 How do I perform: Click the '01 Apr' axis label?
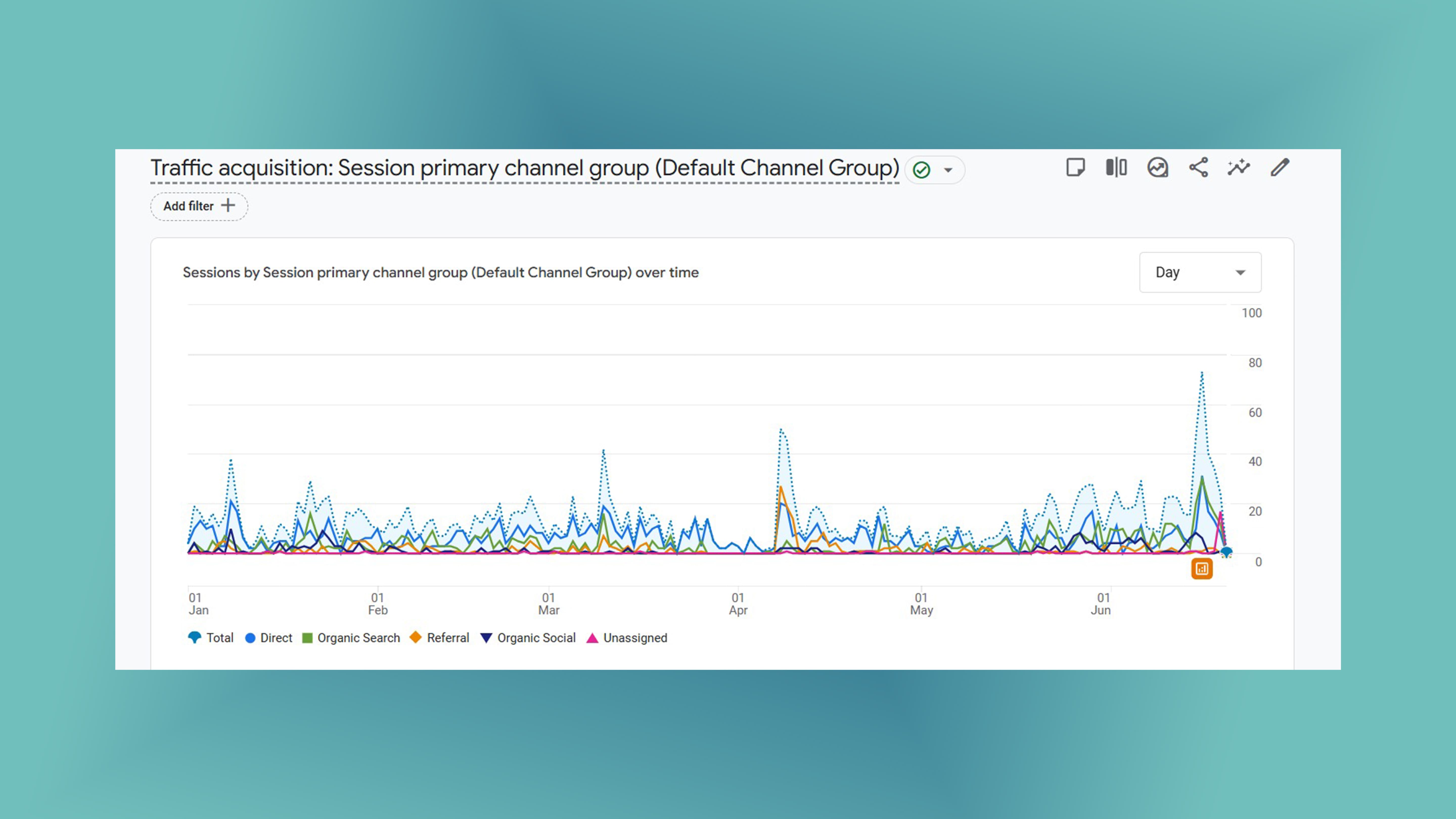coord(738,604)
